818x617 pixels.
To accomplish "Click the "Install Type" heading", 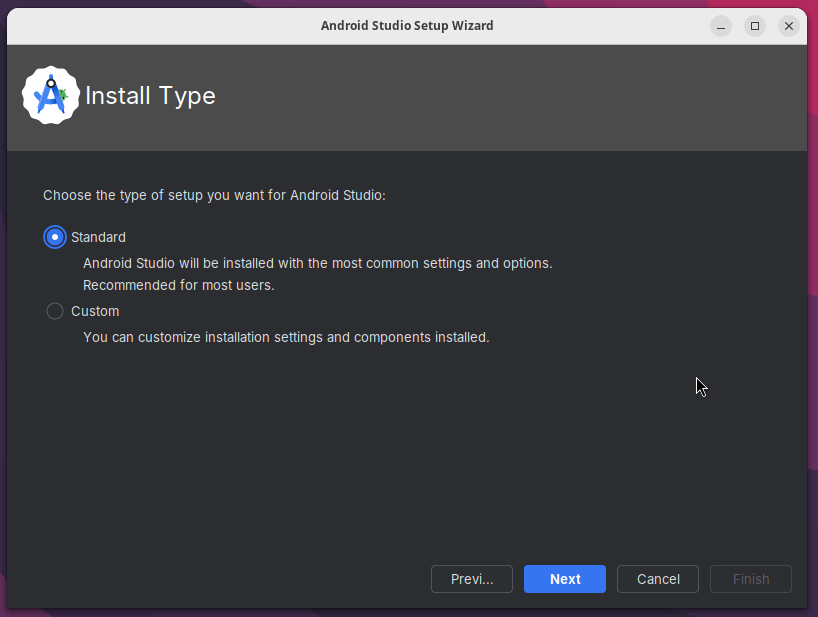I will 150,96.
